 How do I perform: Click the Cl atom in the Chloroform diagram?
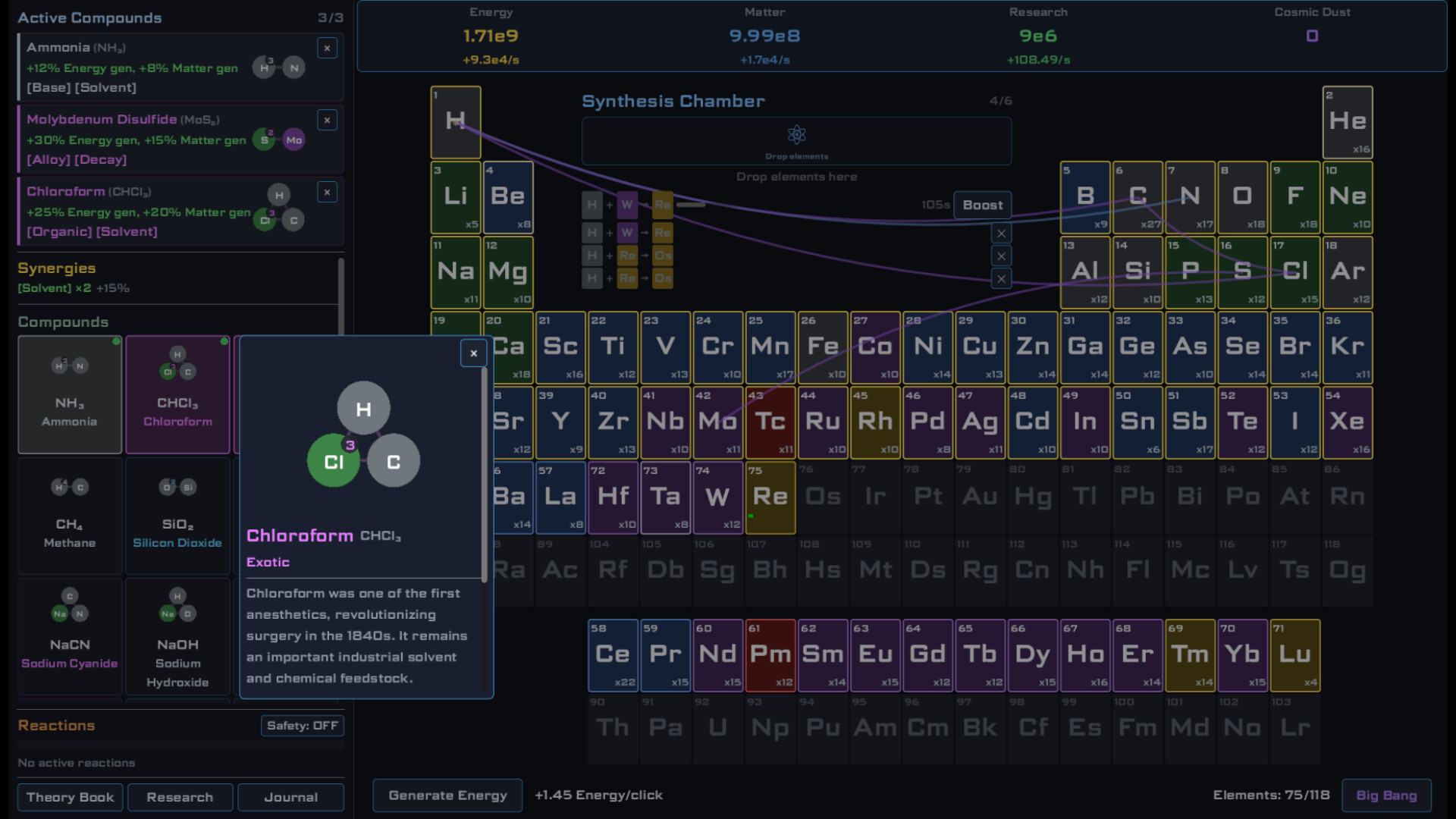click(x=333, y=460)
